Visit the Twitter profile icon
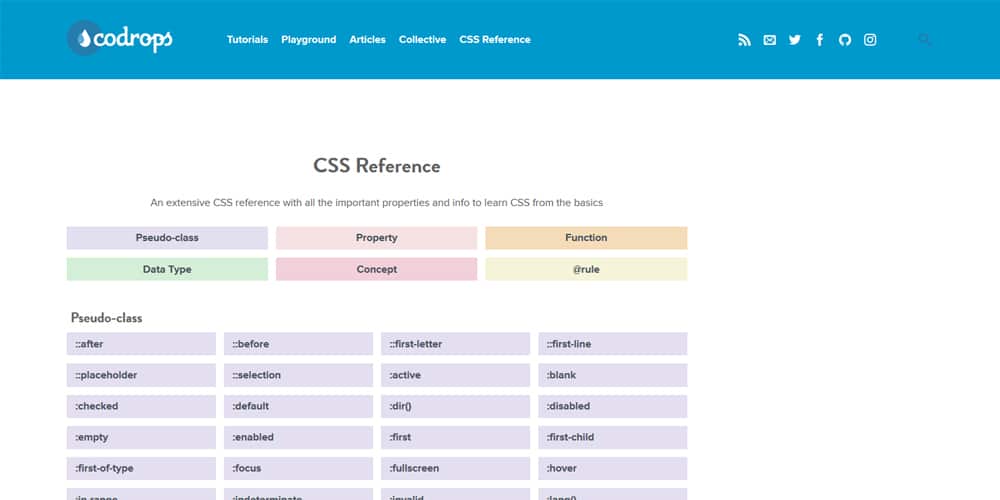 [795, 40]
